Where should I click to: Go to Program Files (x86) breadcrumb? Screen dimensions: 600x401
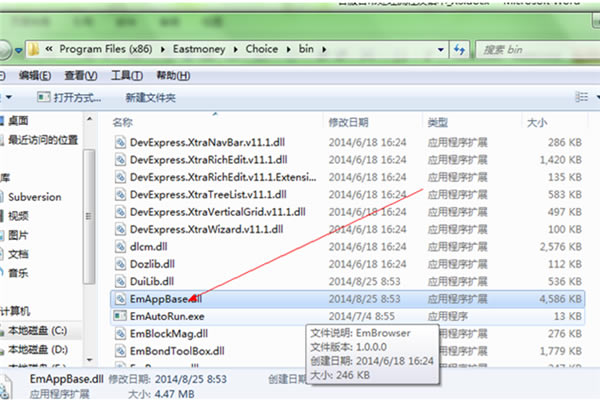(106, 49)
